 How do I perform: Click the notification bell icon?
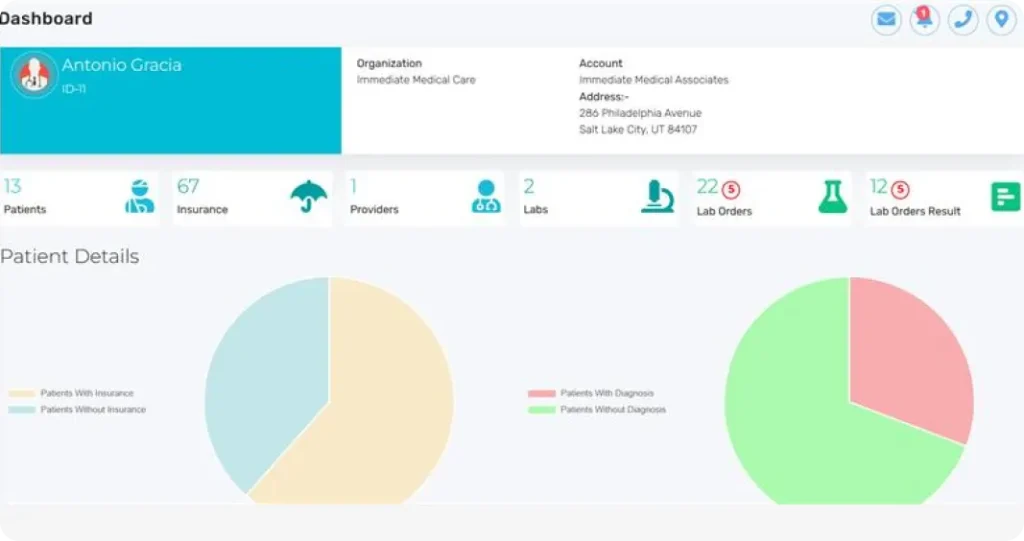924,20
